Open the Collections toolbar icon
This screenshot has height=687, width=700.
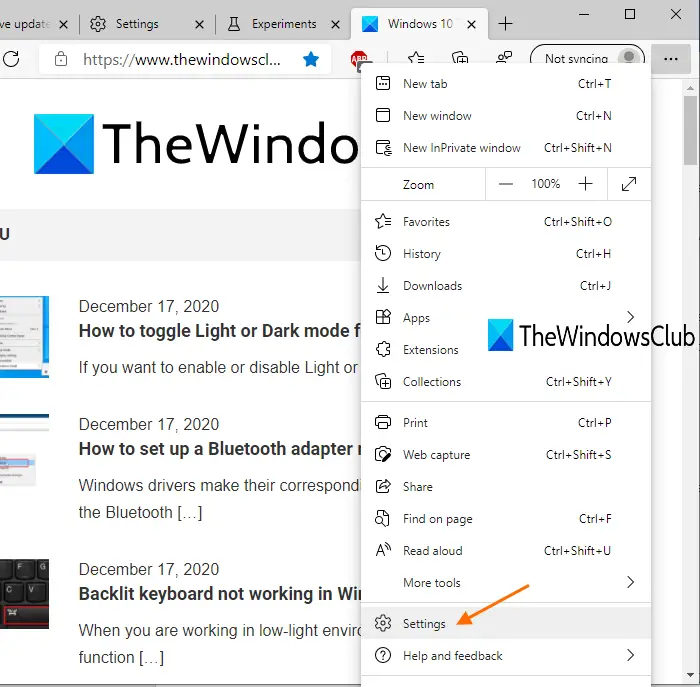coord(460,58)
